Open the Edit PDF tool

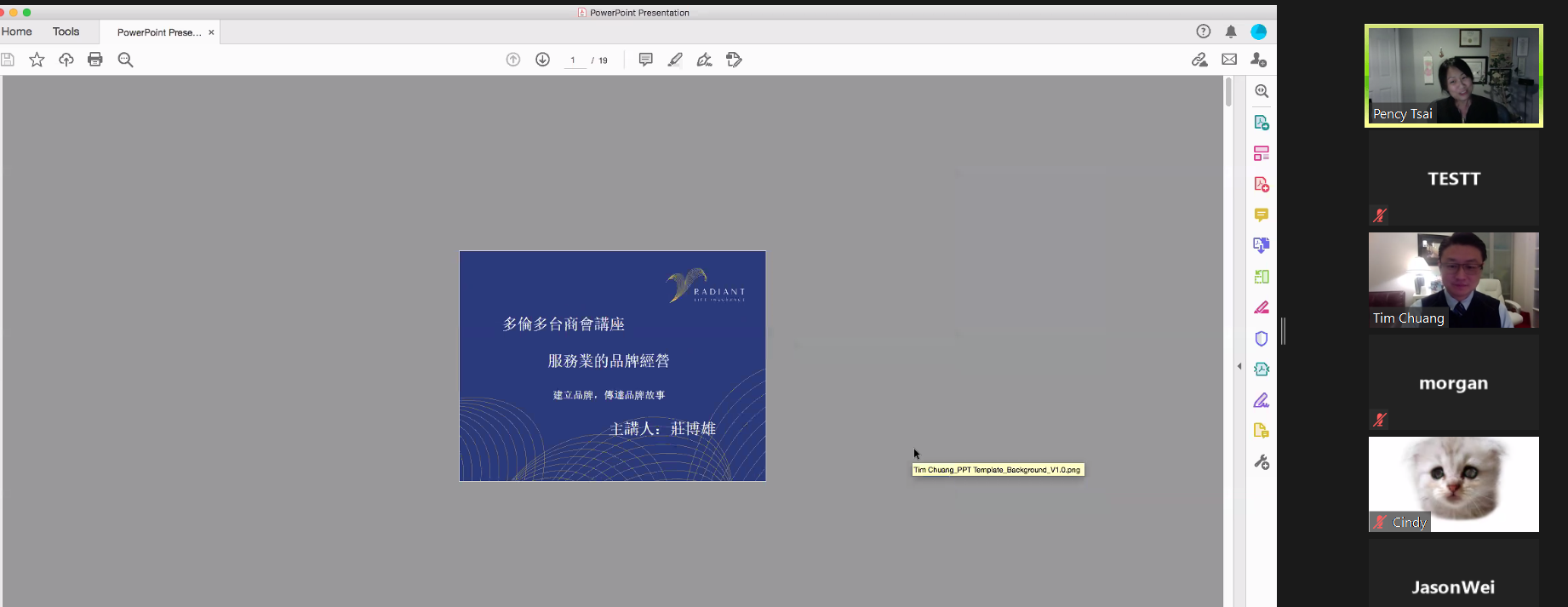[1262, 153]
